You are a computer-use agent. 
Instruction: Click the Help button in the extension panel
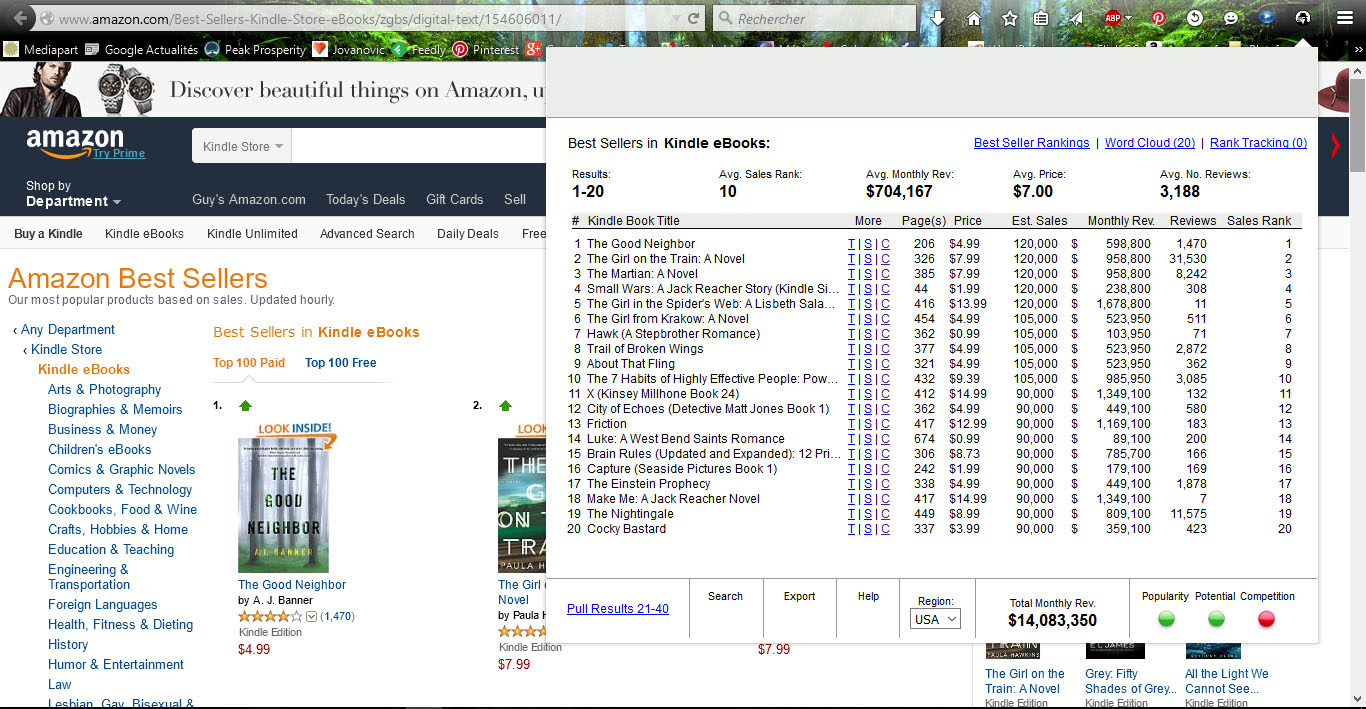coord(868,596)
